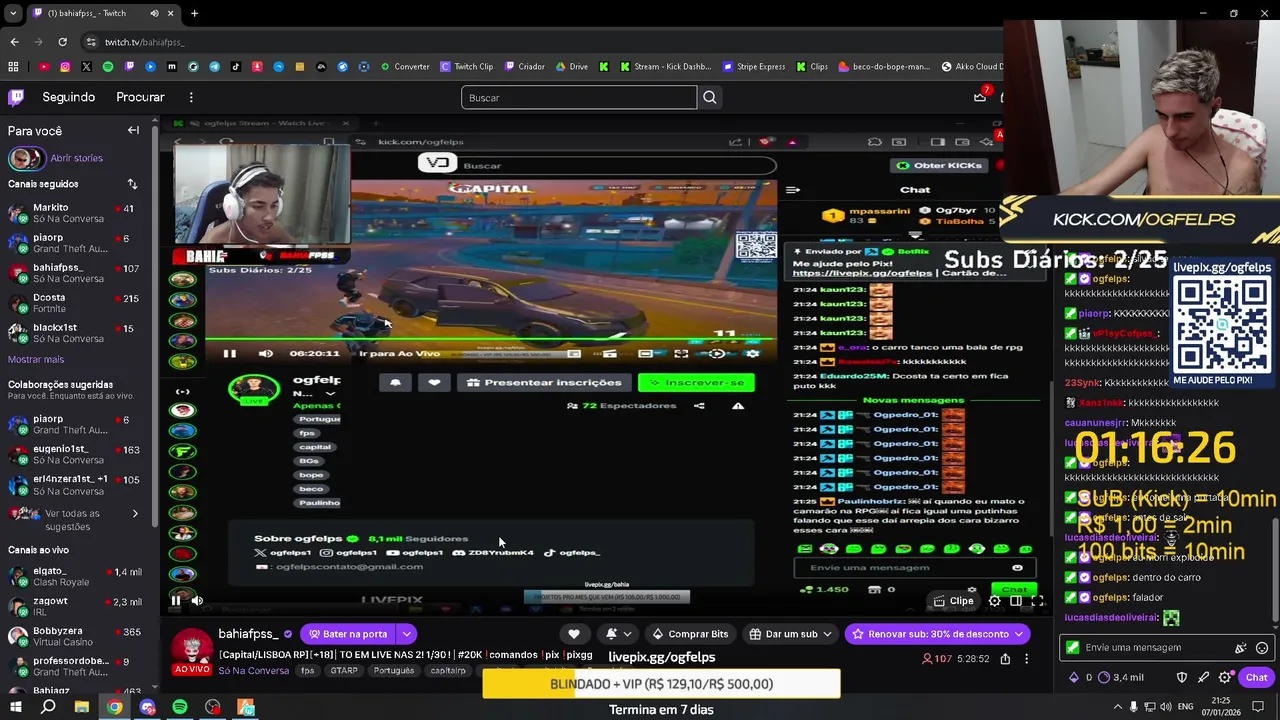Open the stream's more options dots

(1026, 659)
